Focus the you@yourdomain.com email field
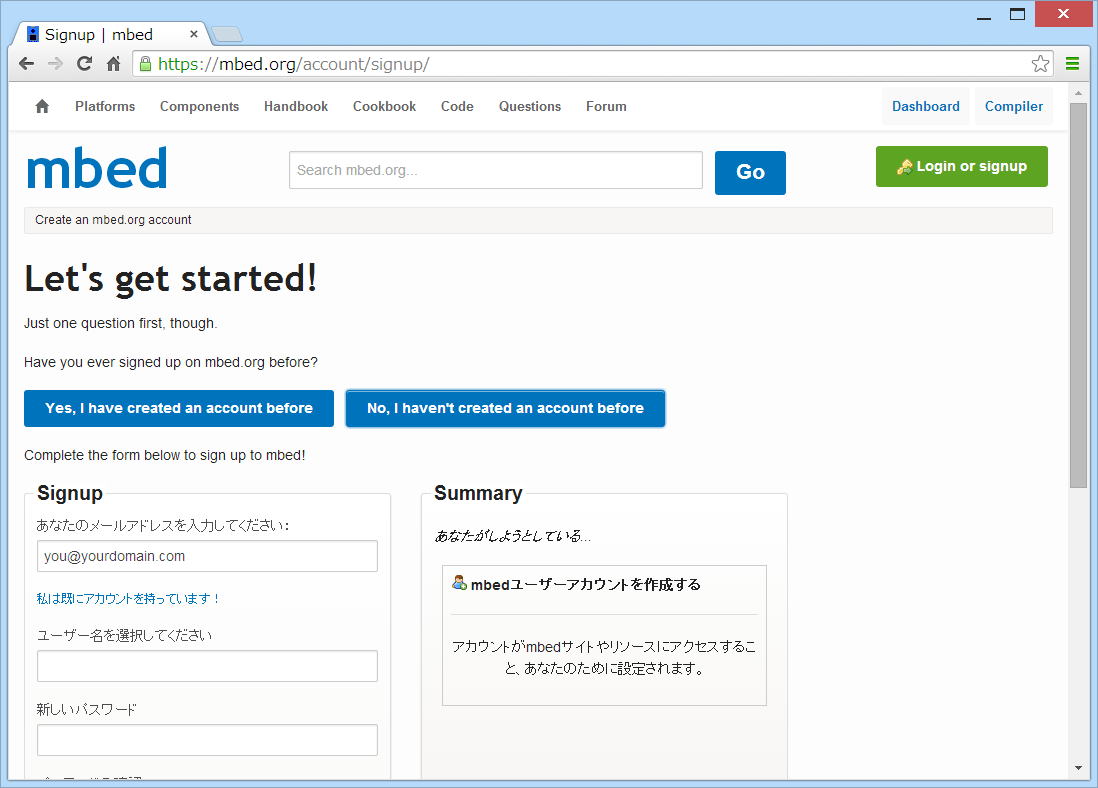The image size is (1098, 788). click(x=207, y=556)
